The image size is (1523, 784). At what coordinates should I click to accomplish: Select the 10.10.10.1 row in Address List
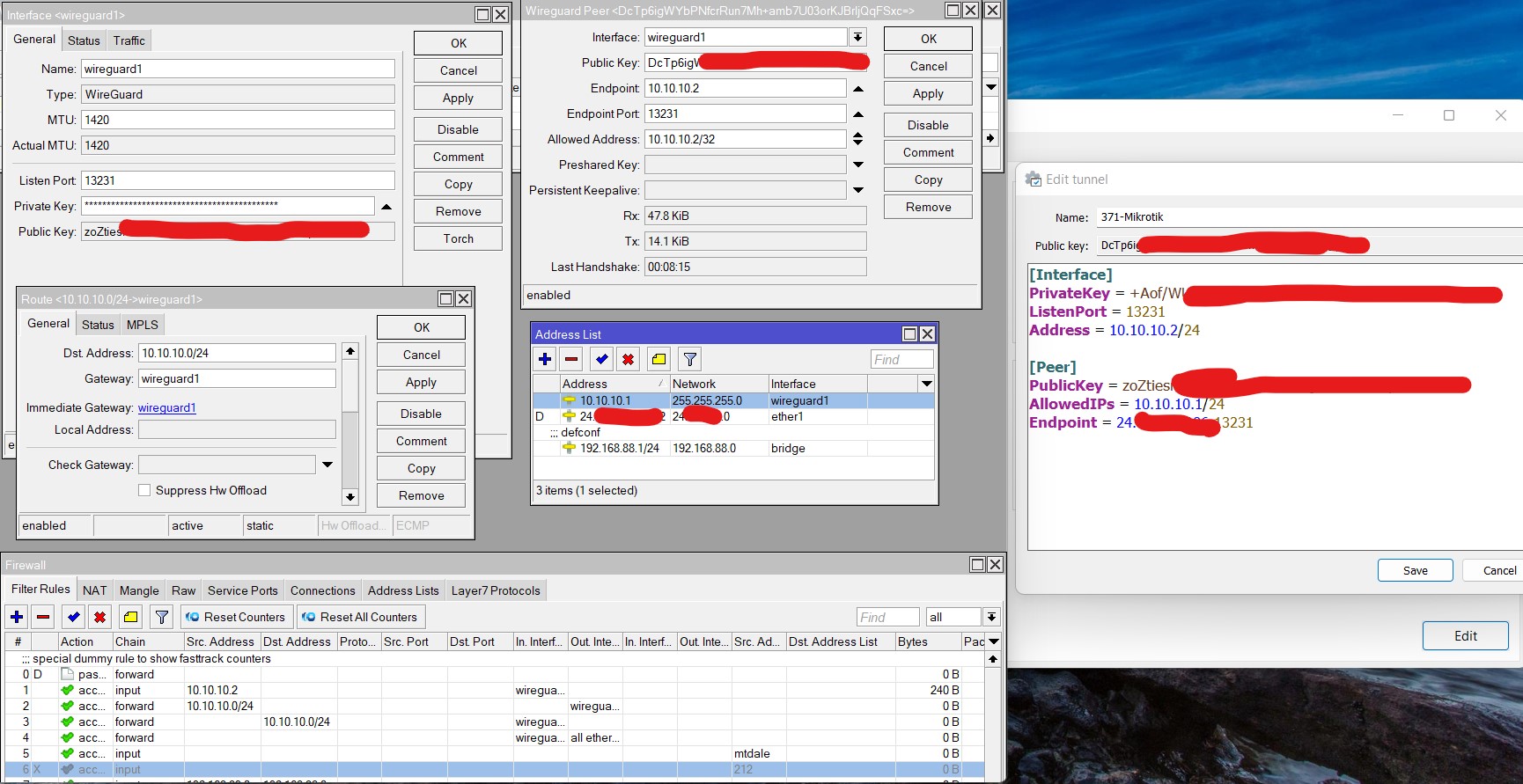[x=733, y=400]
